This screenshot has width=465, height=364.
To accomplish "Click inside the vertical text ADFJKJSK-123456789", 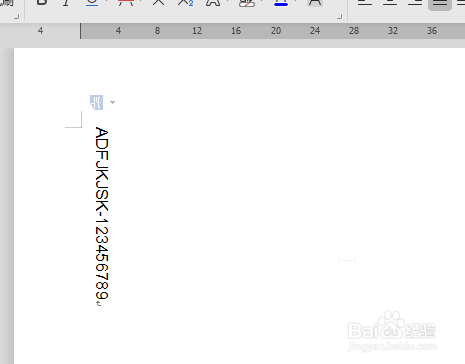I will point(102,213).
